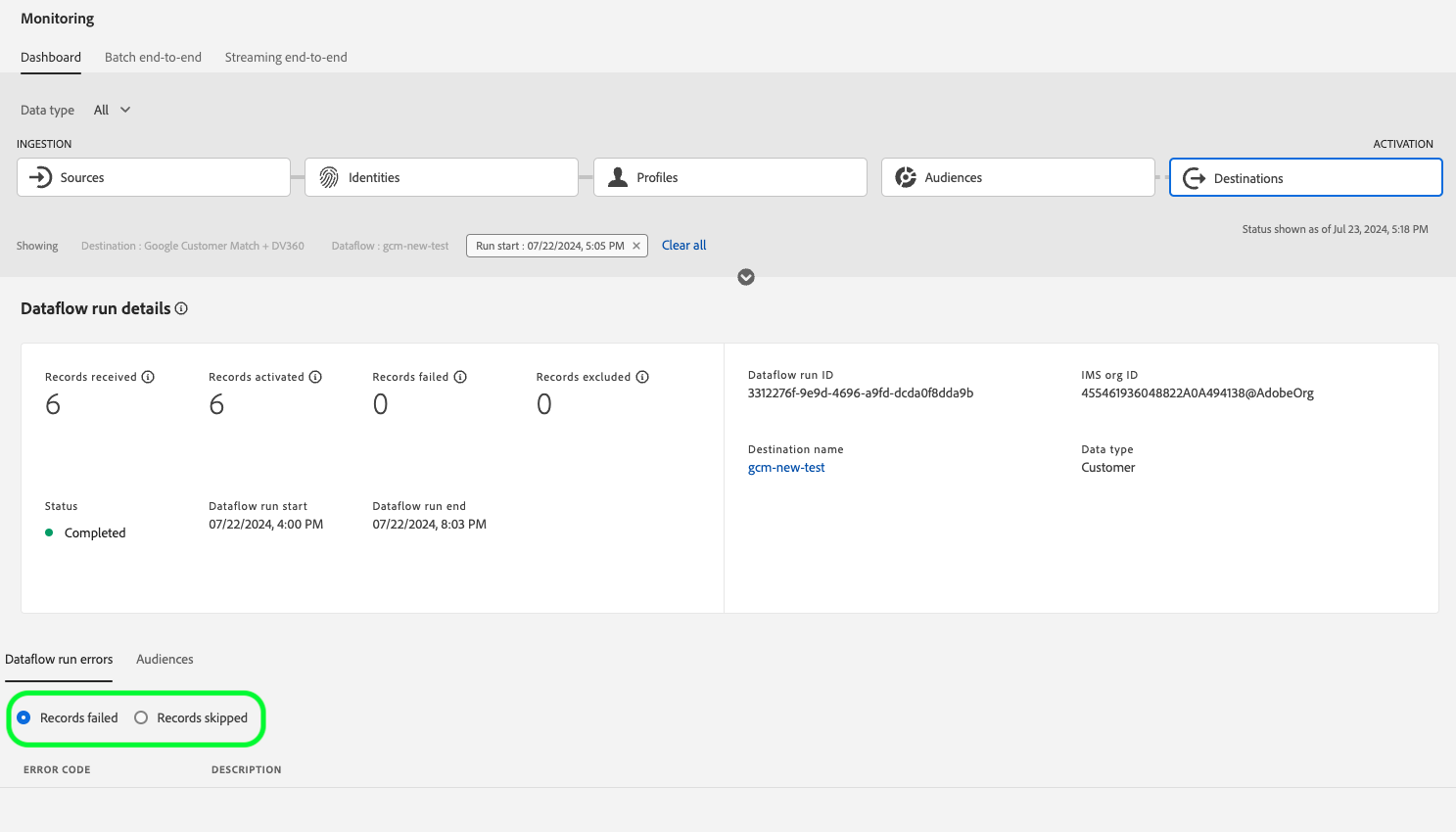This screenshot has height=832, width=1456.
Task: Click the Identities fingerprint icon
Action: coord(329,177)
